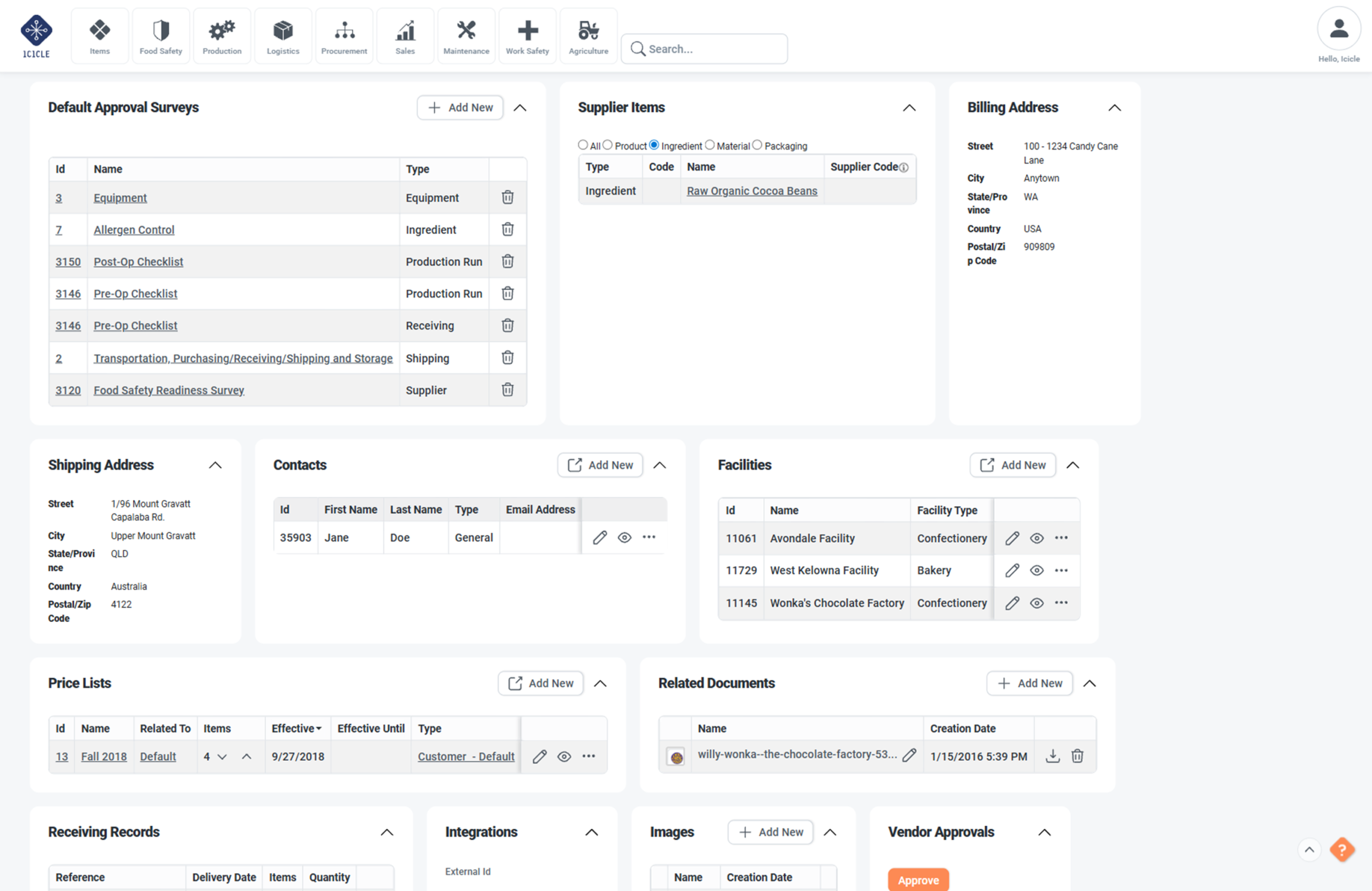Sort price lists by Effective column

click(296, 729)
